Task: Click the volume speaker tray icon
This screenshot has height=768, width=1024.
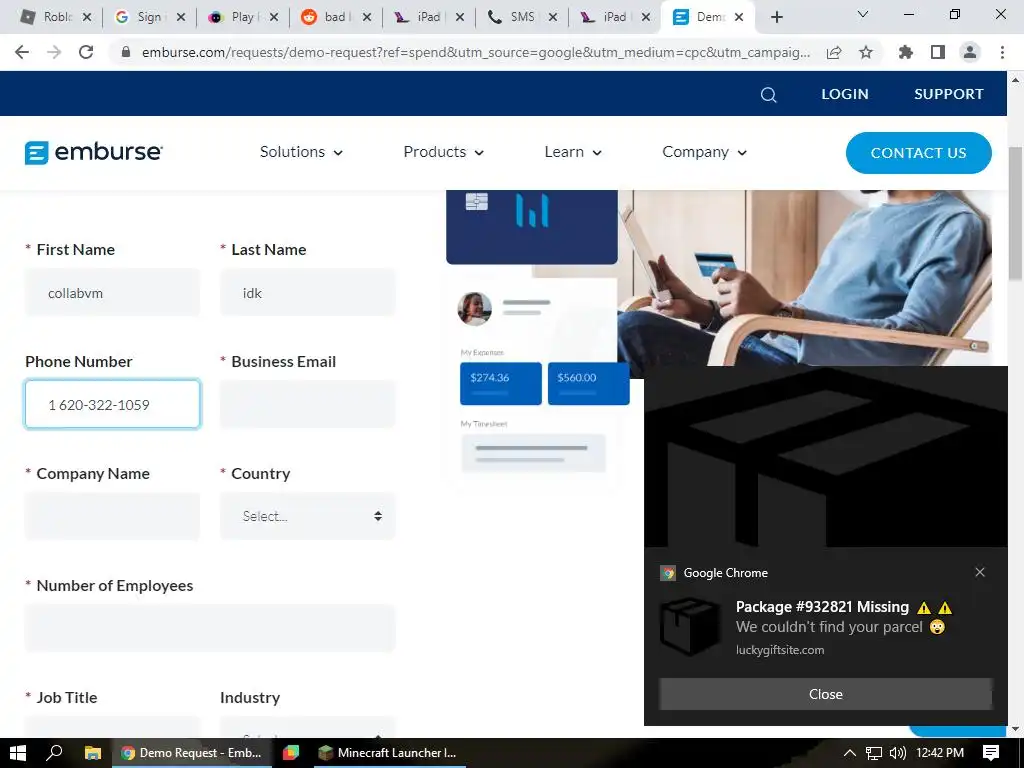Action: [898, 753]
